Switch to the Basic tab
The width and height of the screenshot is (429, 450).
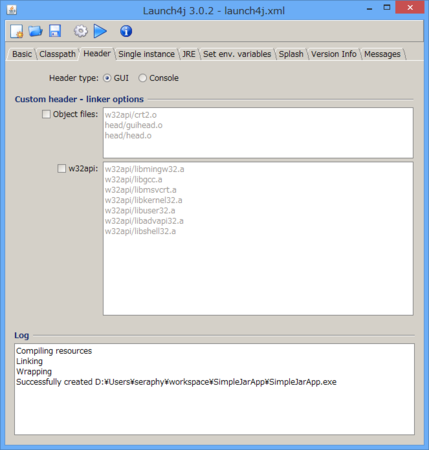point(22,54)
